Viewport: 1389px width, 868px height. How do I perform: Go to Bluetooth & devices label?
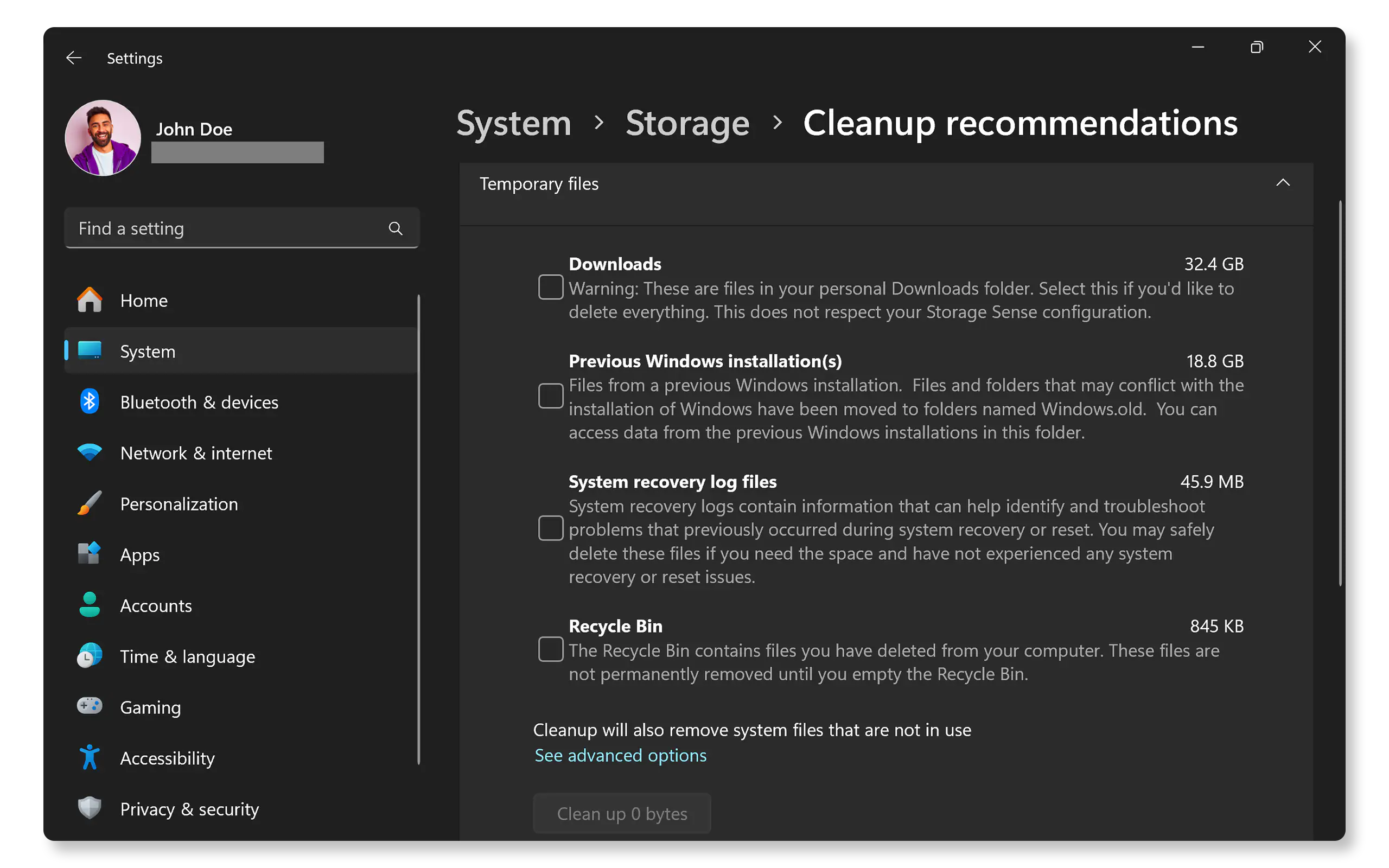[199, 402]
